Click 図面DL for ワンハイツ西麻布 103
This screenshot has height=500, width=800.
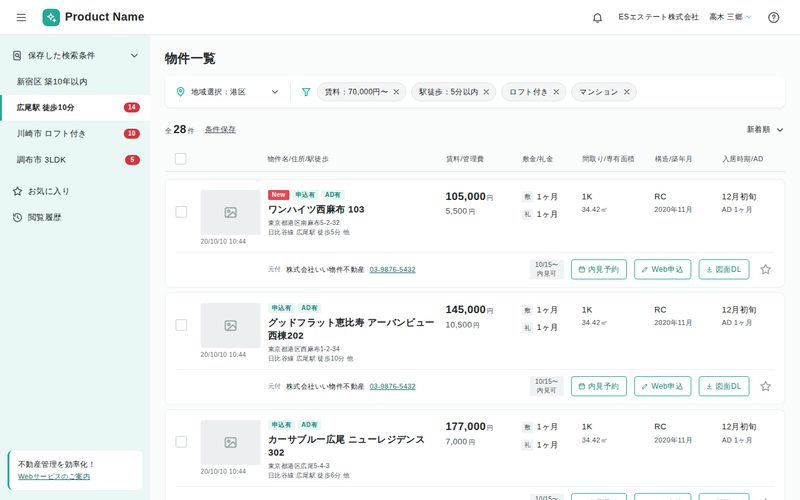(723, 269)
